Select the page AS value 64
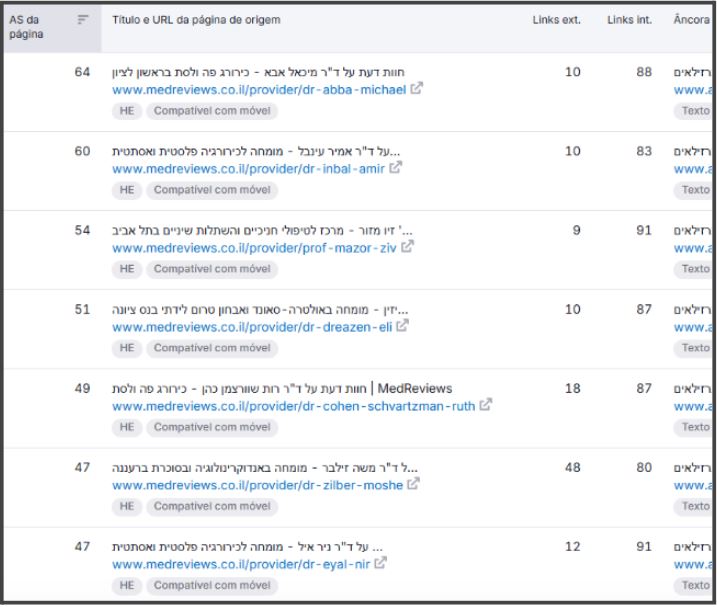717x607 pixels. pos(82,72)
